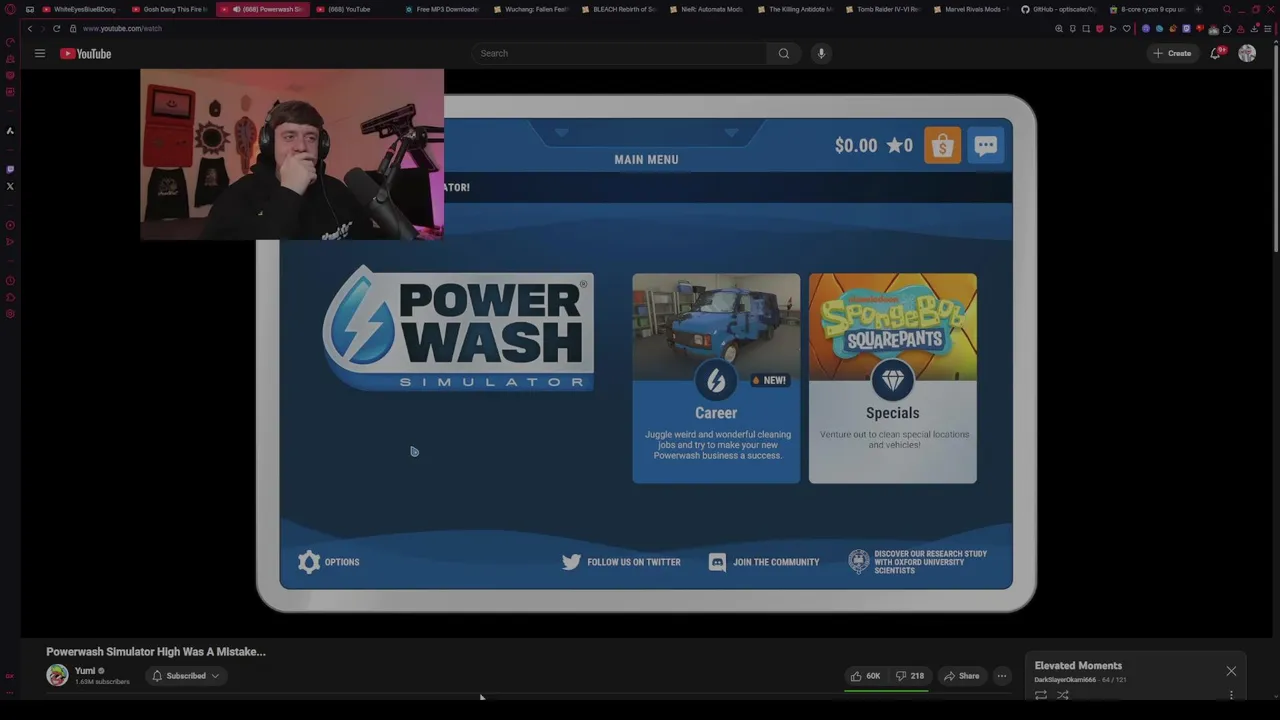Open the Twitch icon in Opera sidebar
The width and height of the screenshot is (1280, 720).
[x=10, y=169]
